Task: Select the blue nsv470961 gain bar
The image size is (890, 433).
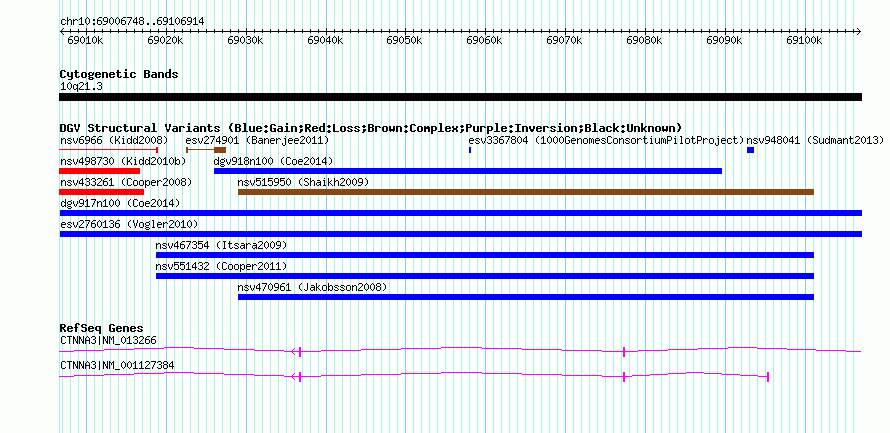Action: 526,297
